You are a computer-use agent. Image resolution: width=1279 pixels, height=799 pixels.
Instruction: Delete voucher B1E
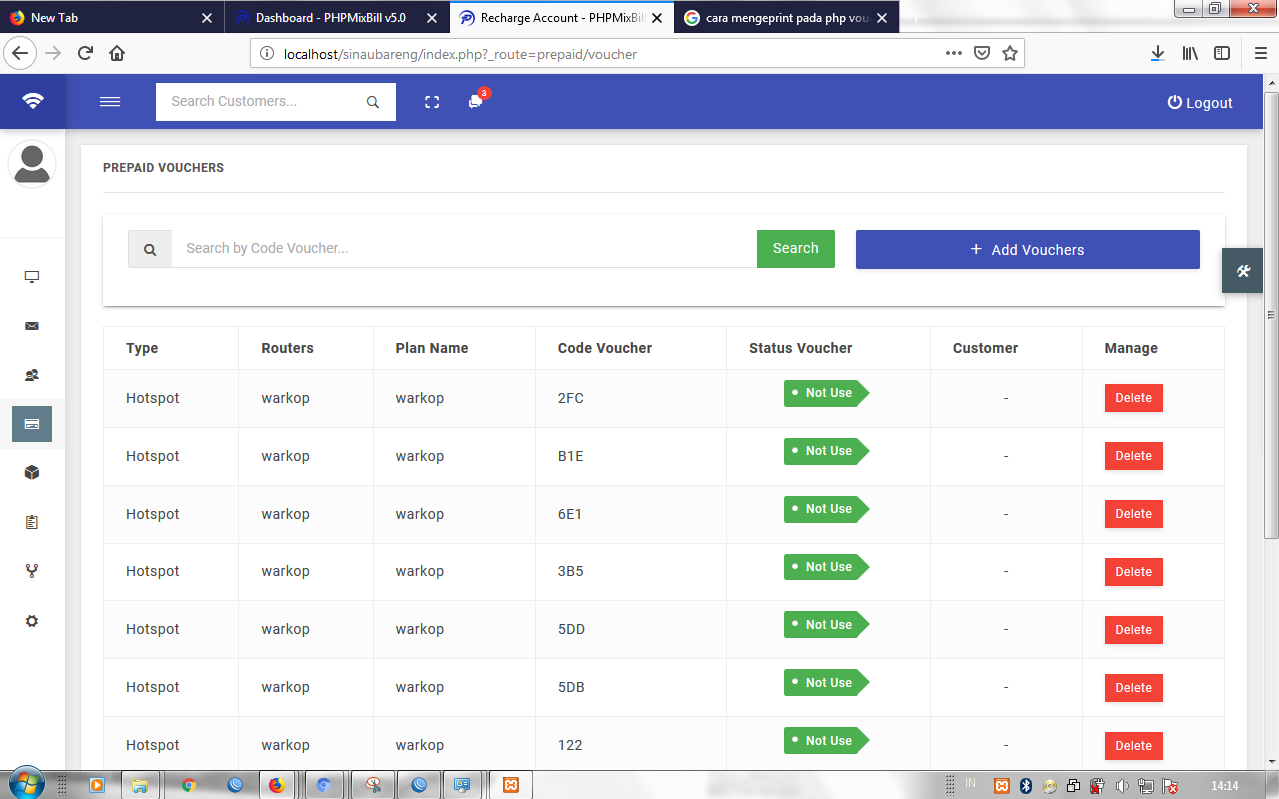[1134, 456]
